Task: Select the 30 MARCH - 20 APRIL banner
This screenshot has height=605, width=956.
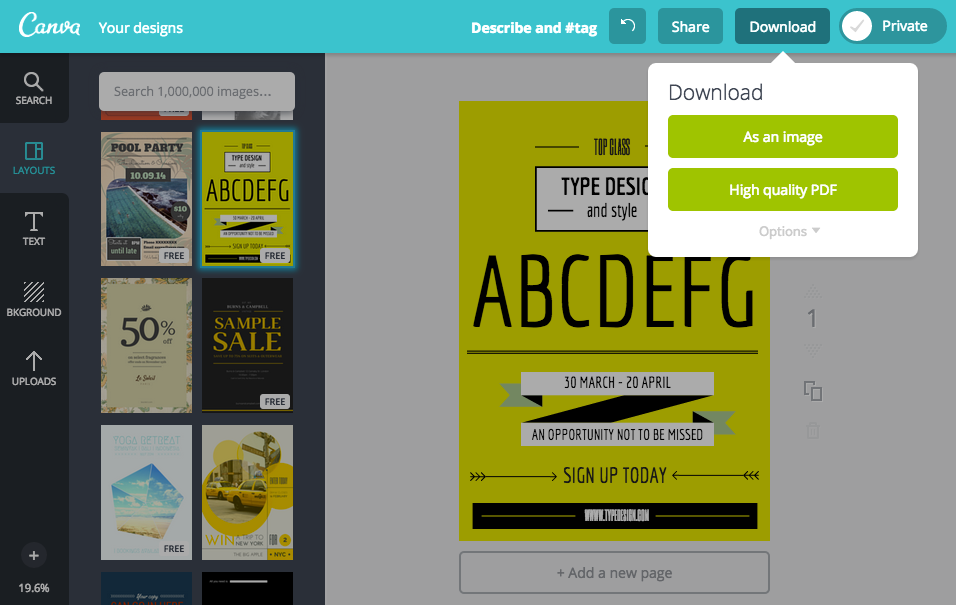Action: 617,383
